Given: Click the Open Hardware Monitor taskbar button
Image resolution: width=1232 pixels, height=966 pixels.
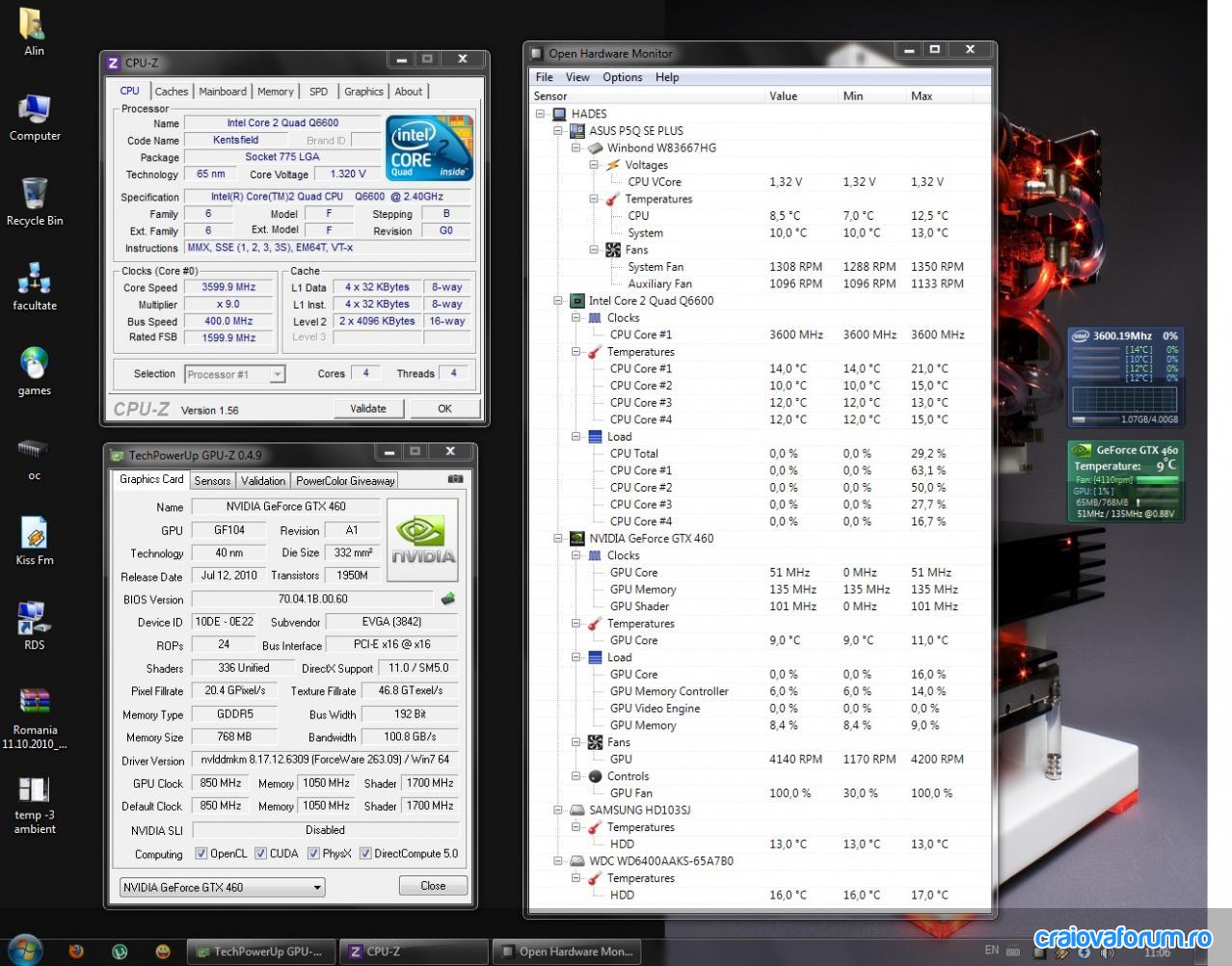Looking at the screenshot, I should pos(569,952).
